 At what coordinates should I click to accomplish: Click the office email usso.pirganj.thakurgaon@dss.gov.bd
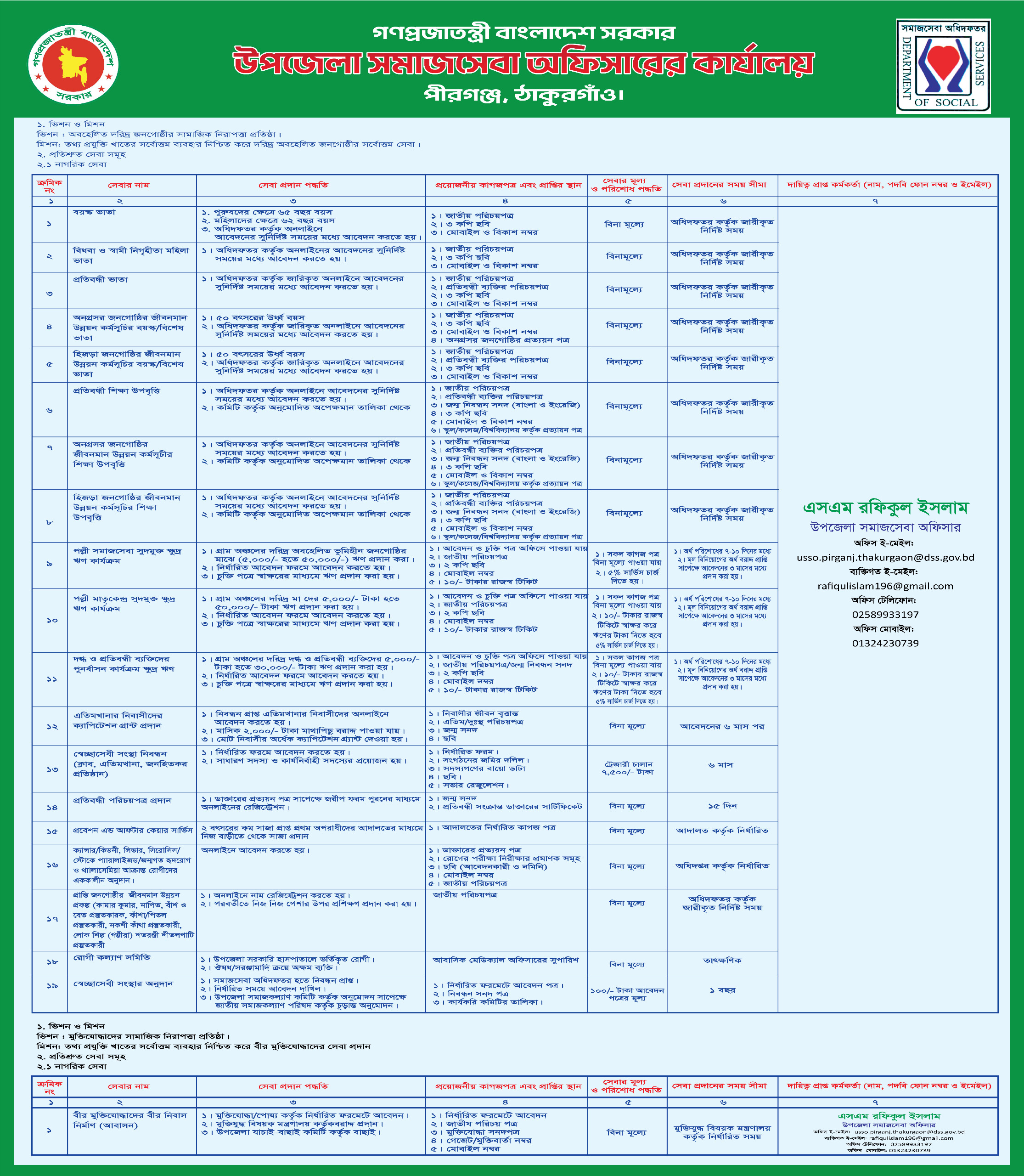click(885, 557)
